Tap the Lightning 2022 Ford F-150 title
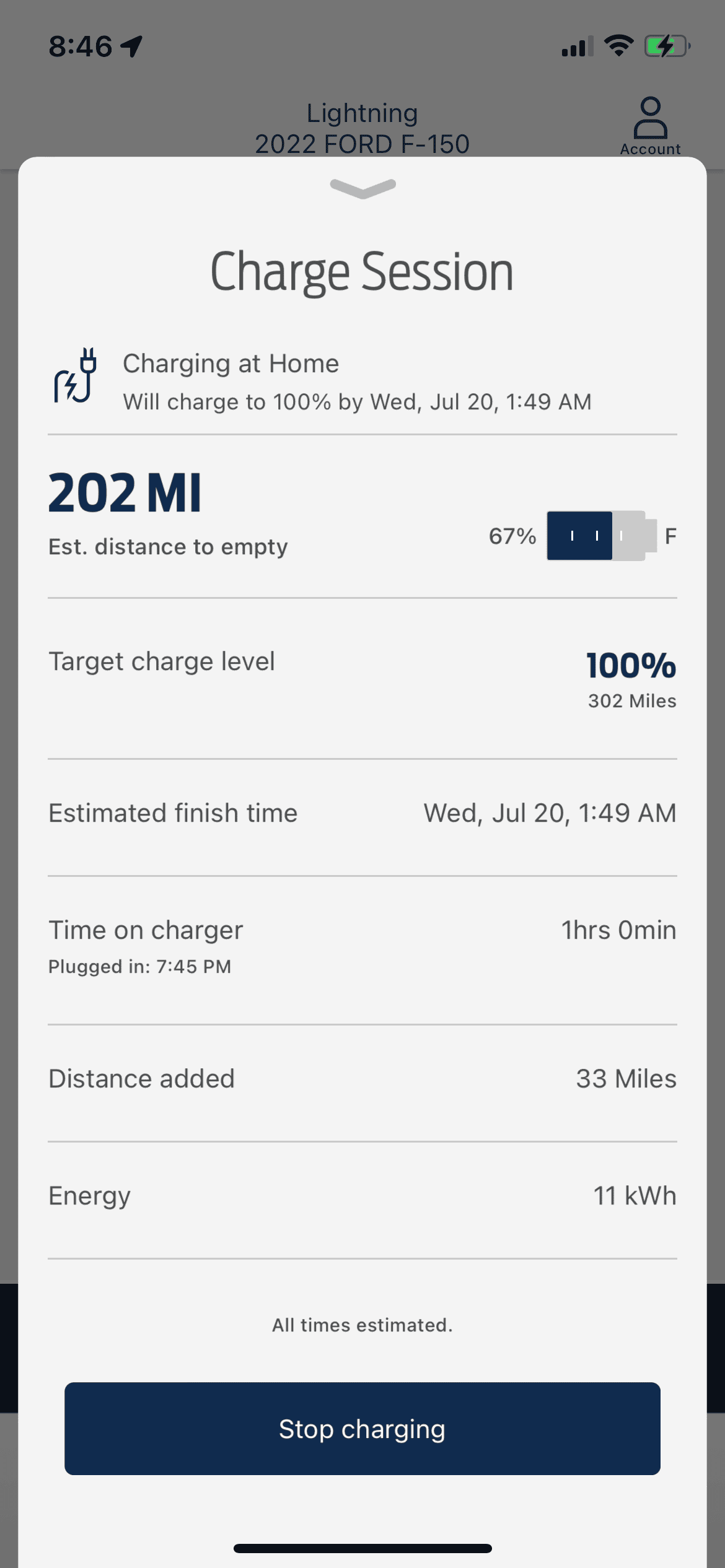Viewport: 725px width, 1568px height. [x=362, y=128]
